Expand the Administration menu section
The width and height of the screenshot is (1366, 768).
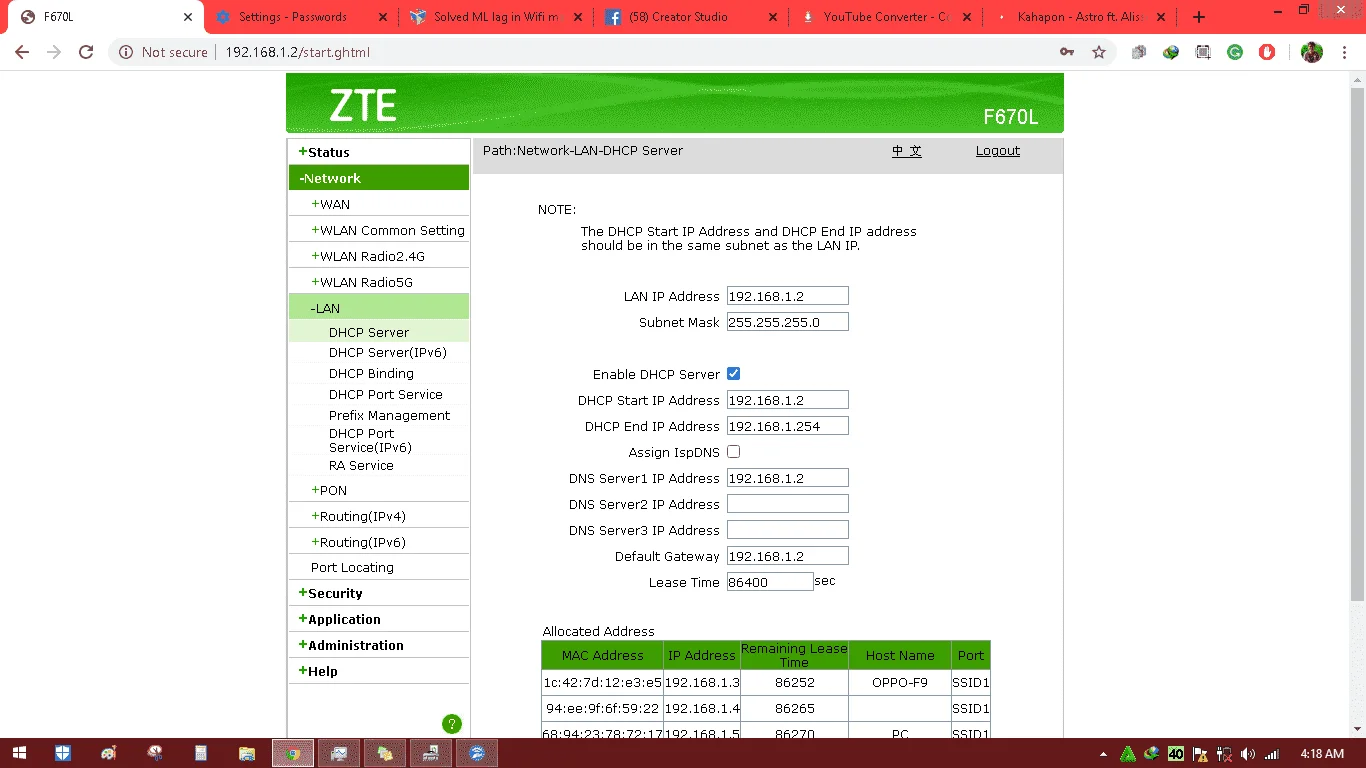(x=351, y=645)
